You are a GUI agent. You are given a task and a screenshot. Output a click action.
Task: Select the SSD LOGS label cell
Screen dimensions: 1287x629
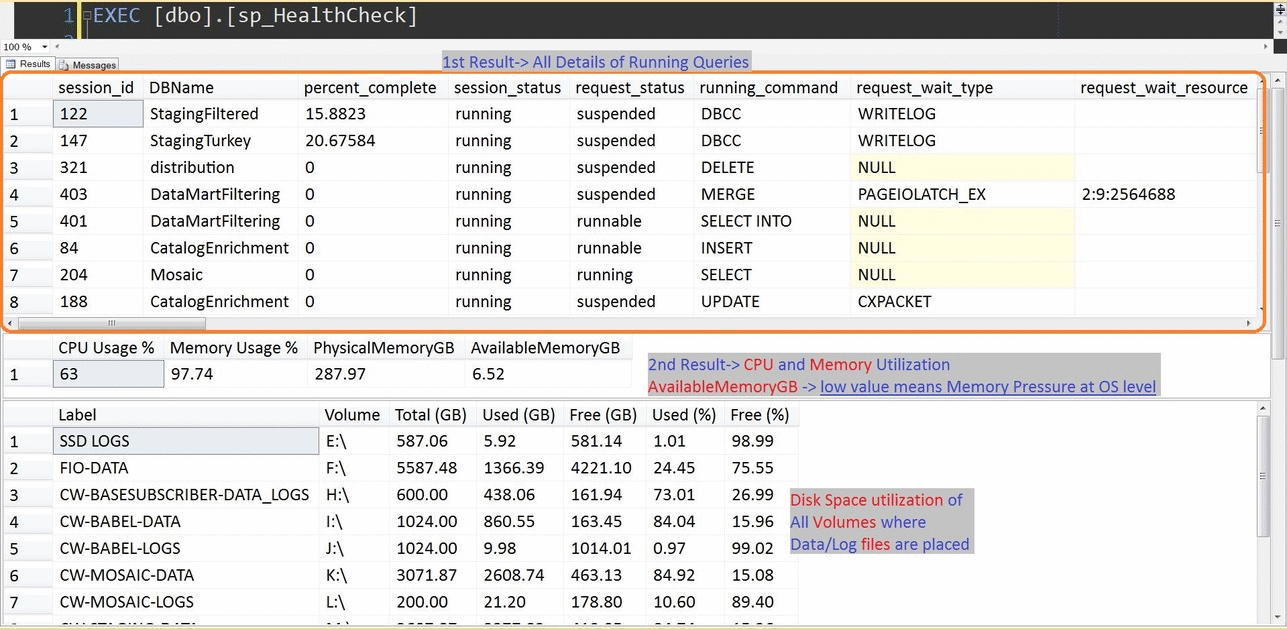tap(186, 441)
